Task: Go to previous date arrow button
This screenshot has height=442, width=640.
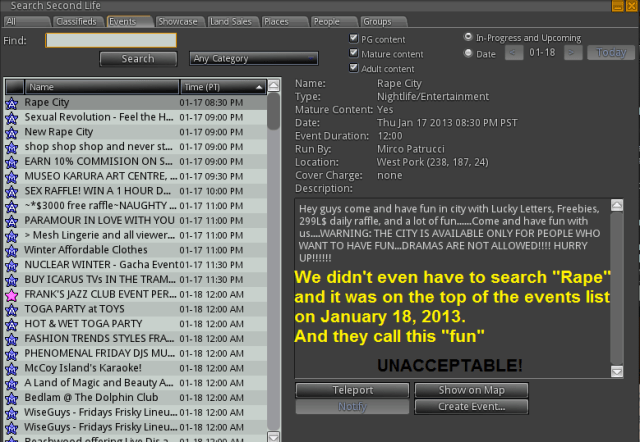Action: (x=513, y=53)
